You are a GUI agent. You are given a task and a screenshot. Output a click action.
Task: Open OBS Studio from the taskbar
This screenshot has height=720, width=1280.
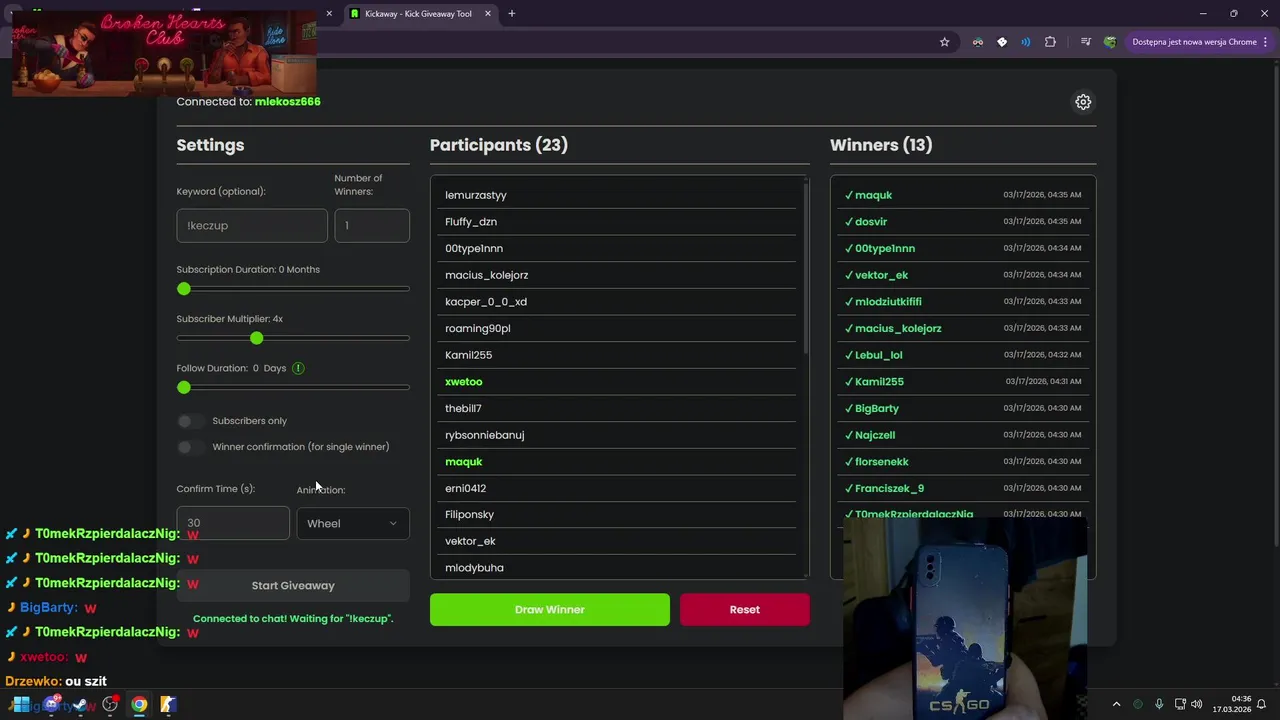(110, 704)
